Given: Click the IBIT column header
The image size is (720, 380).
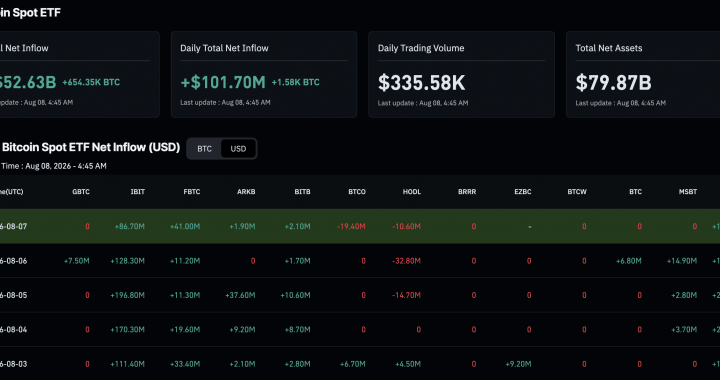Looking at the screenshot, I should 138,192.
